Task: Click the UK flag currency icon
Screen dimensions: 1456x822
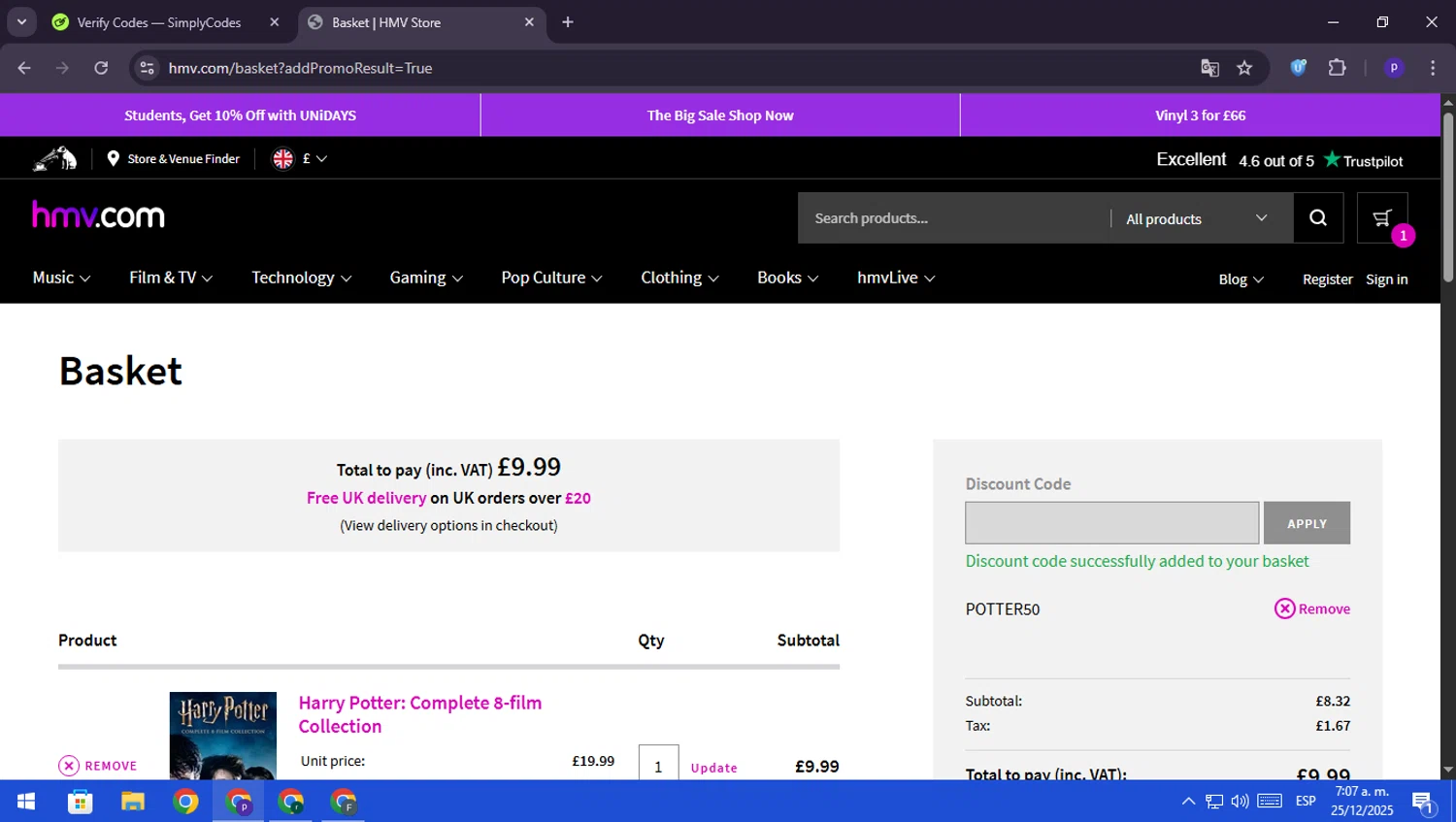Action: (x=282, y=158)
